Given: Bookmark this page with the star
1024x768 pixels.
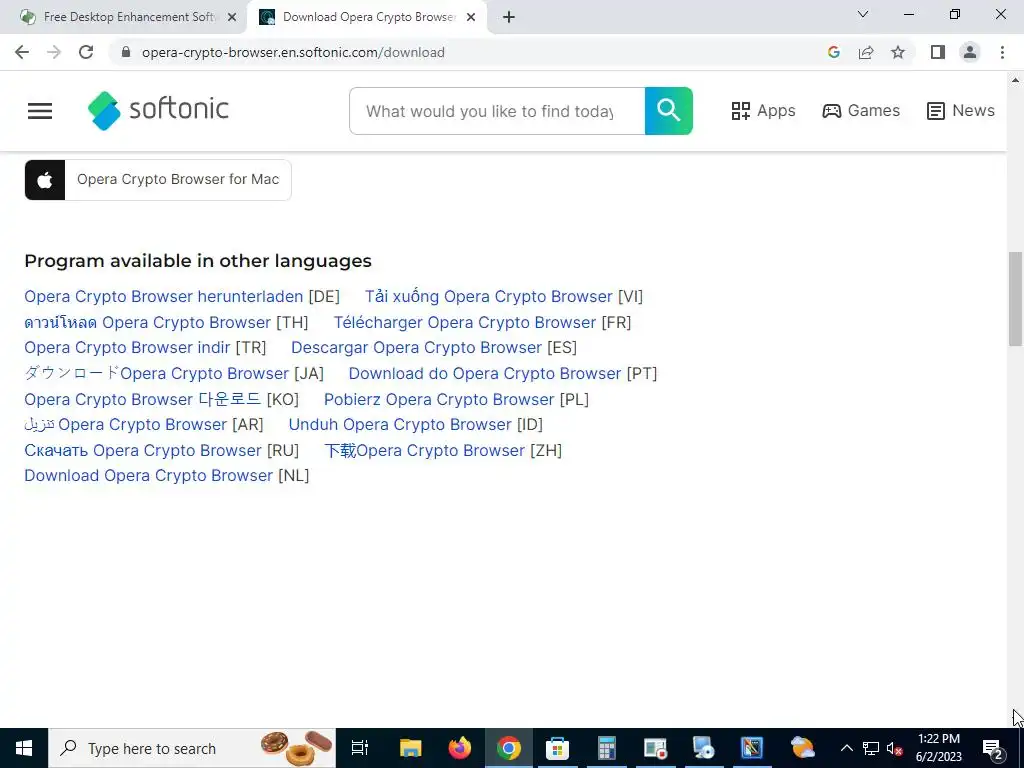Looking at the screenshot, I should [x=898, y=52].
